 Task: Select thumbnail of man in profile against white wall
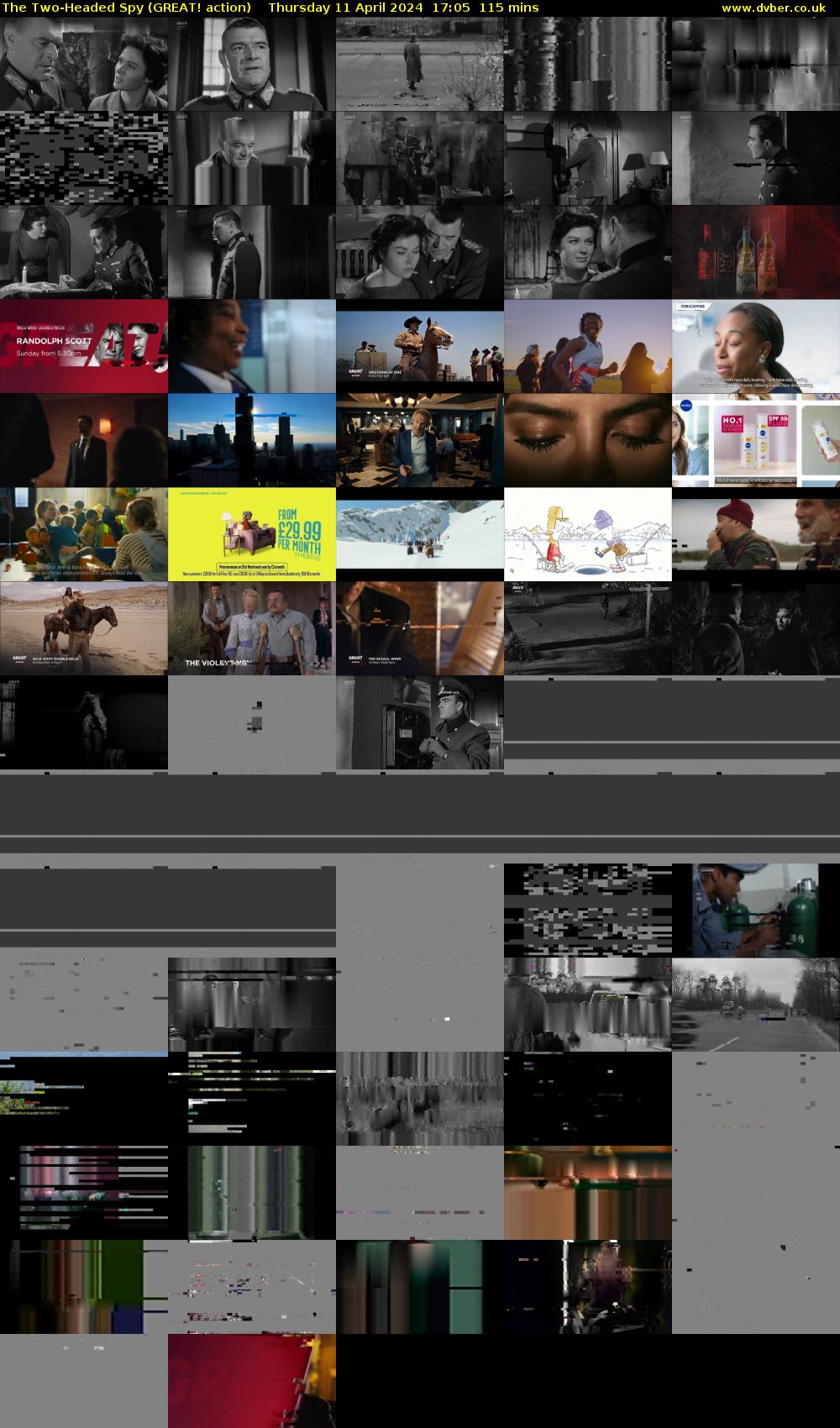(x=756, y=158)
